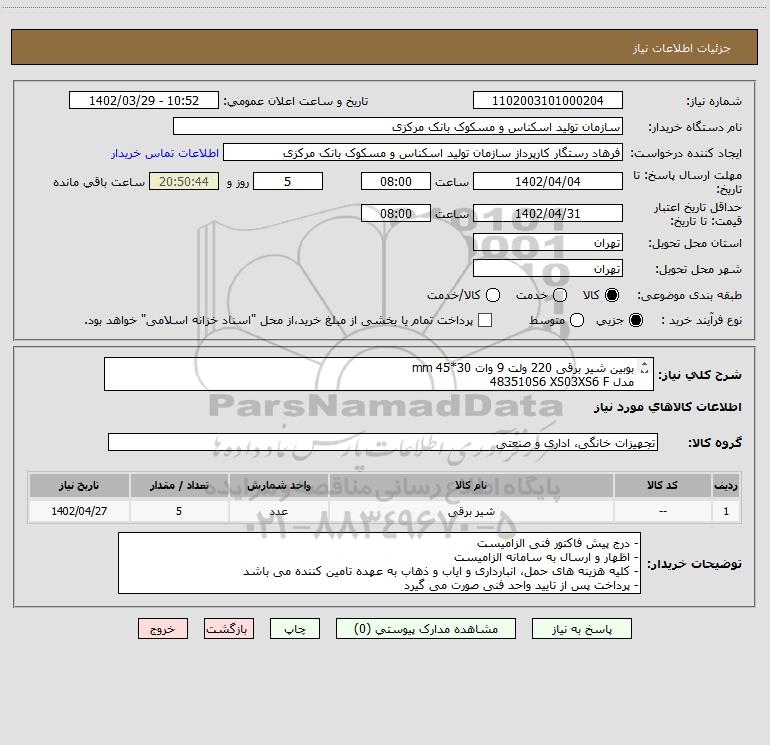
Task: Click the price validity date 1402/04/31
Action: point(548,214)
